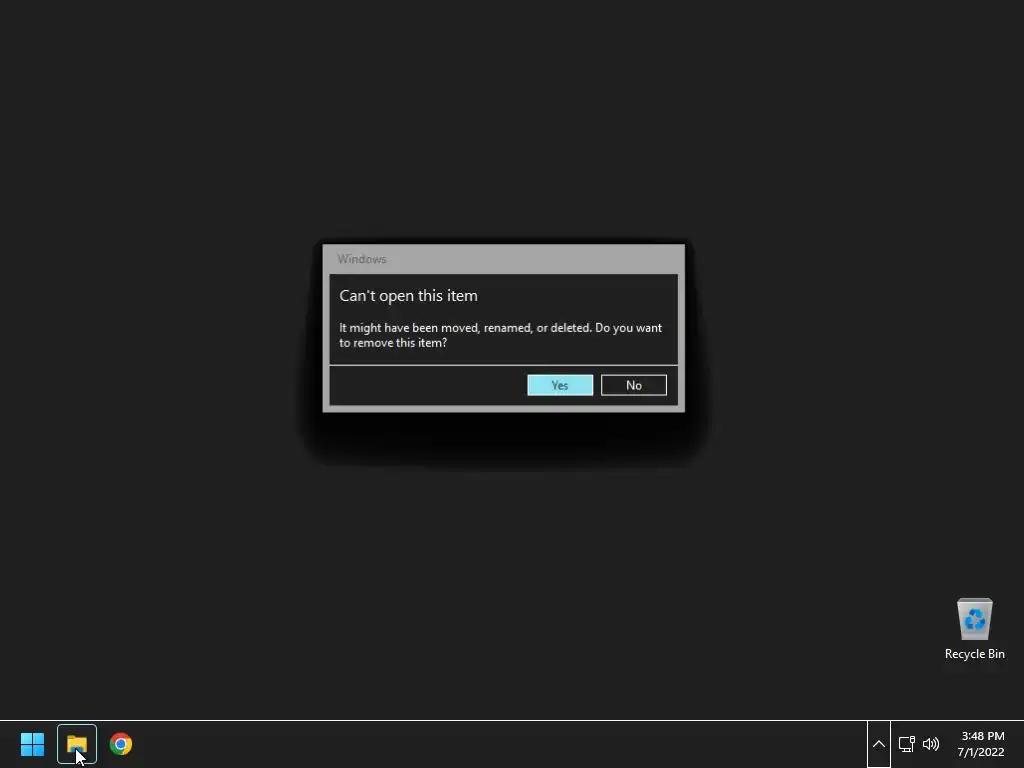Click the Windows dialog title bar
1024x768 pixels.
click(504, 259)
